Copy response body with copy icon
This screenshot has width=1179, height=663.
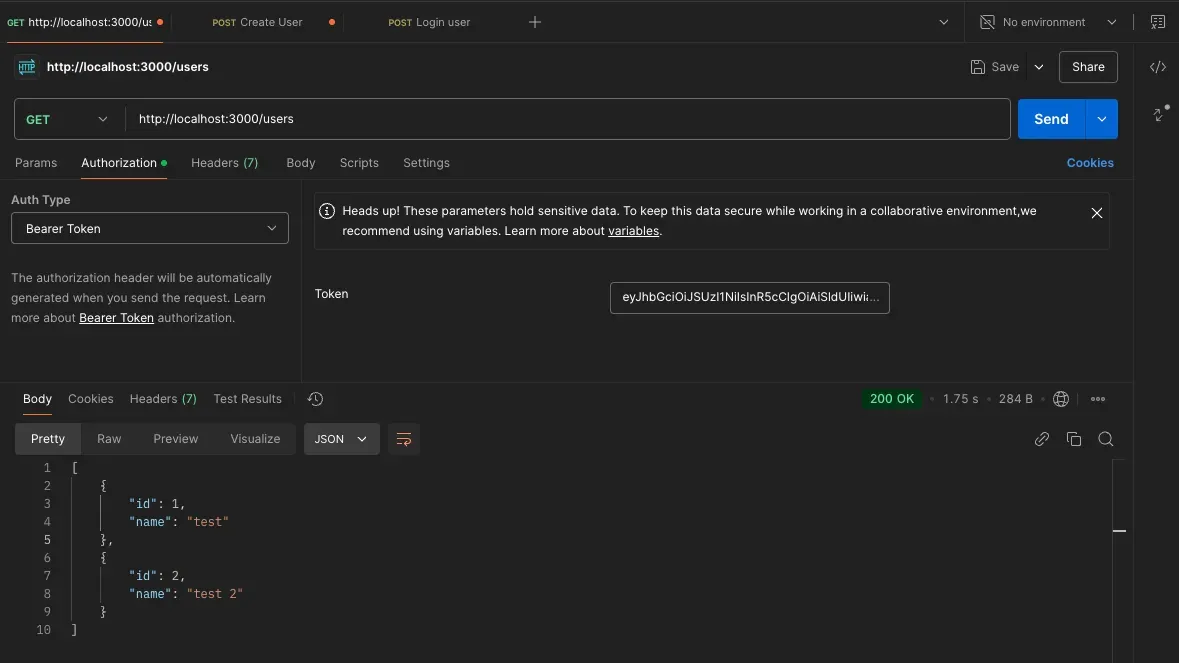(x=1074, y=439)
